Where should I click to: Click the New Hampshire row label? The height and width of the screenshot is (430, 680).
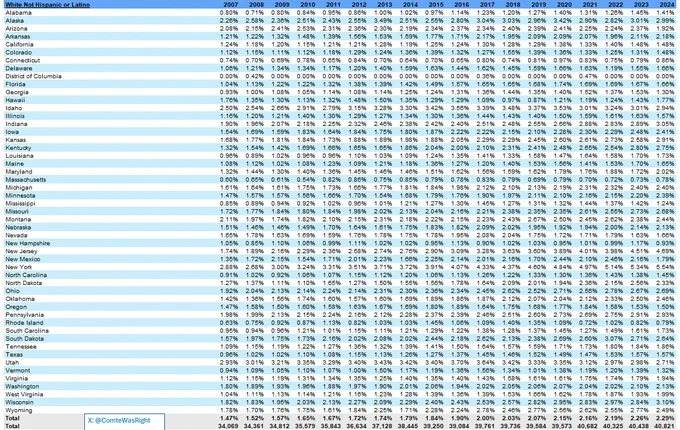pos(27,243)
